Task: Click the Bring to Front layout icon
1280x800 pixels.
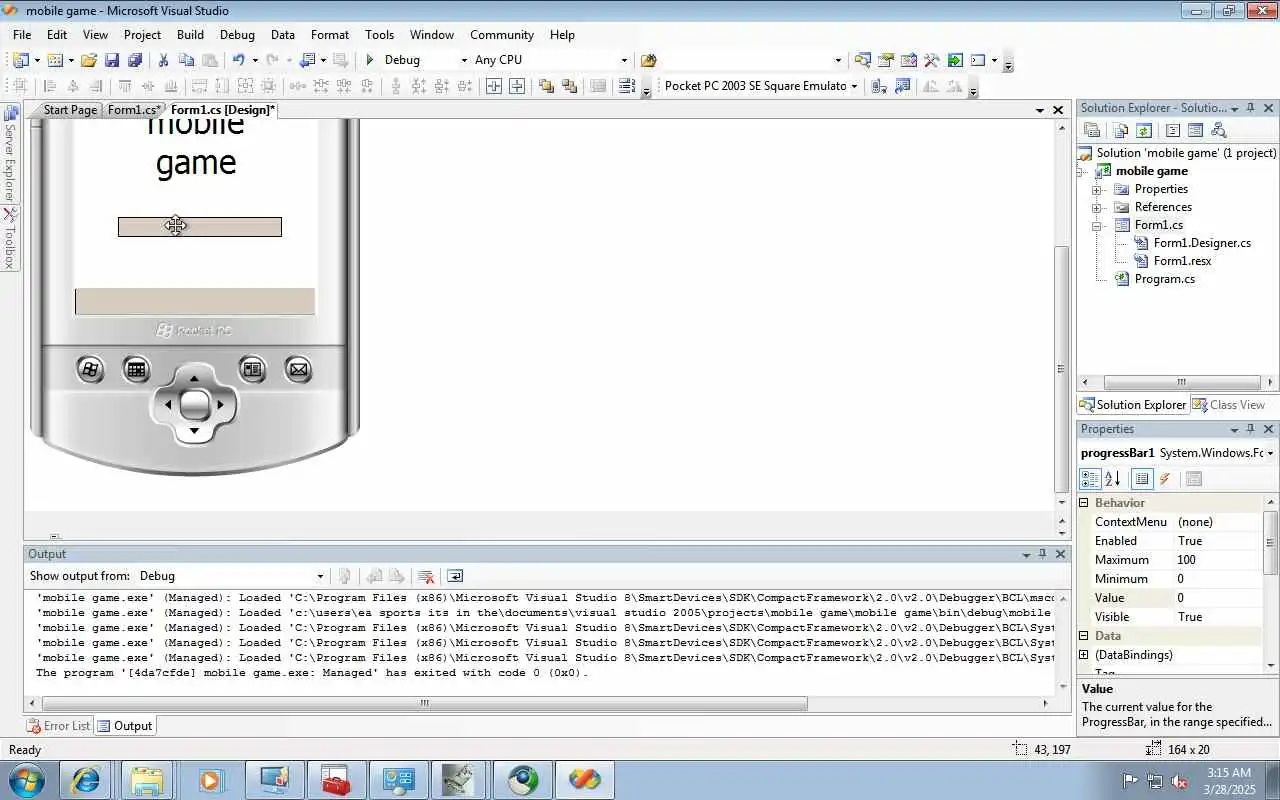Action: tap(546, 86)
